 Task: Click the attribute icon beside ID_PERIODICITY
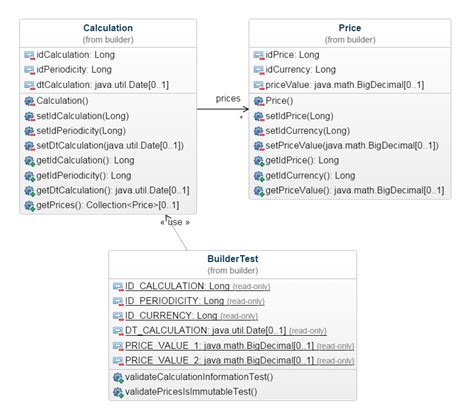(118, 301)
